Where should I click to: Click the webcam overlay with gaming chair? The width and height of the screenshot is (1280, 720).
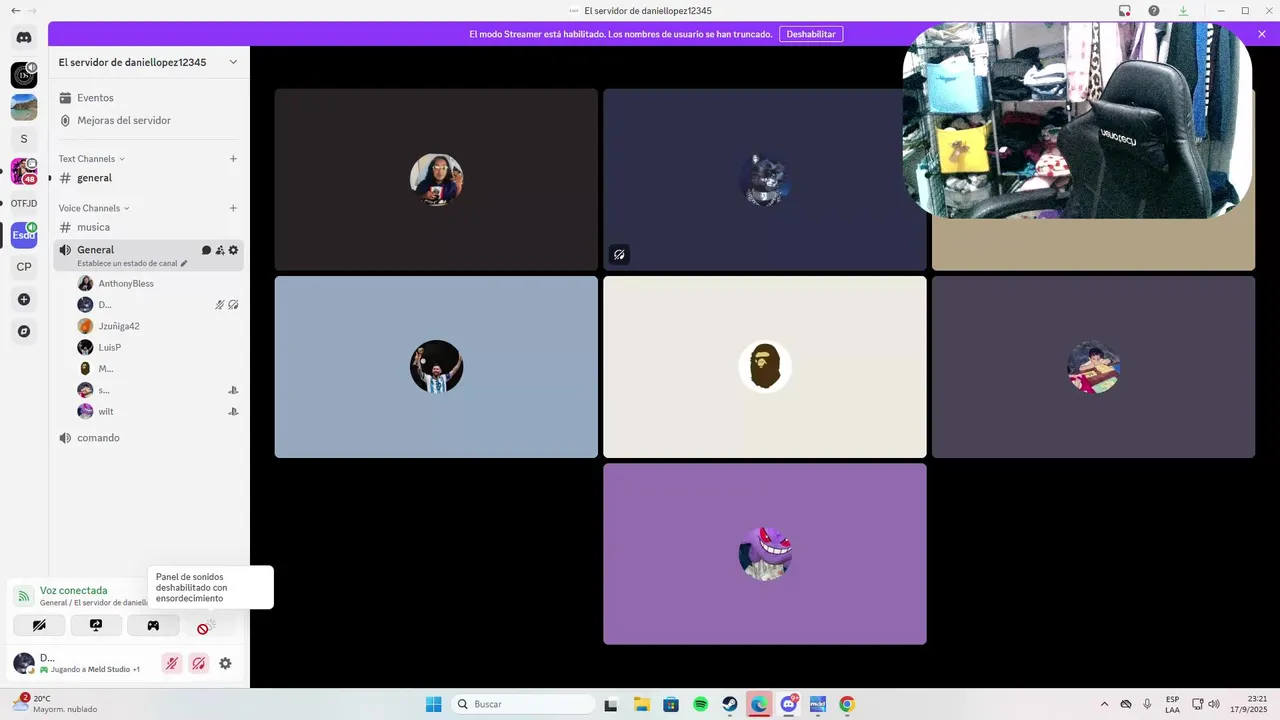coord(1077,120)
